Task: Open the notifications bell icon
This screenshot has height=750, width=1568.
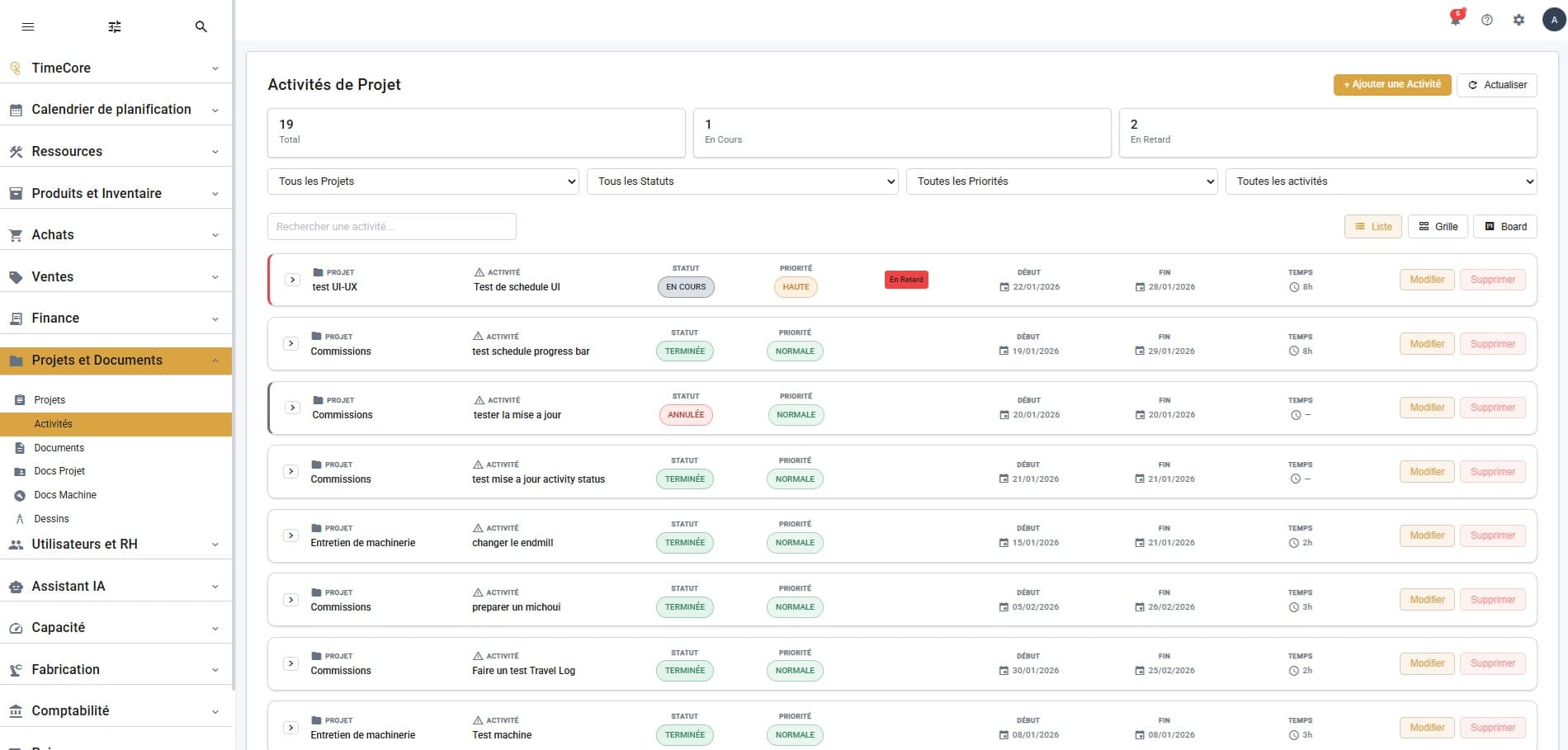Action: (x=1456, y=19)
